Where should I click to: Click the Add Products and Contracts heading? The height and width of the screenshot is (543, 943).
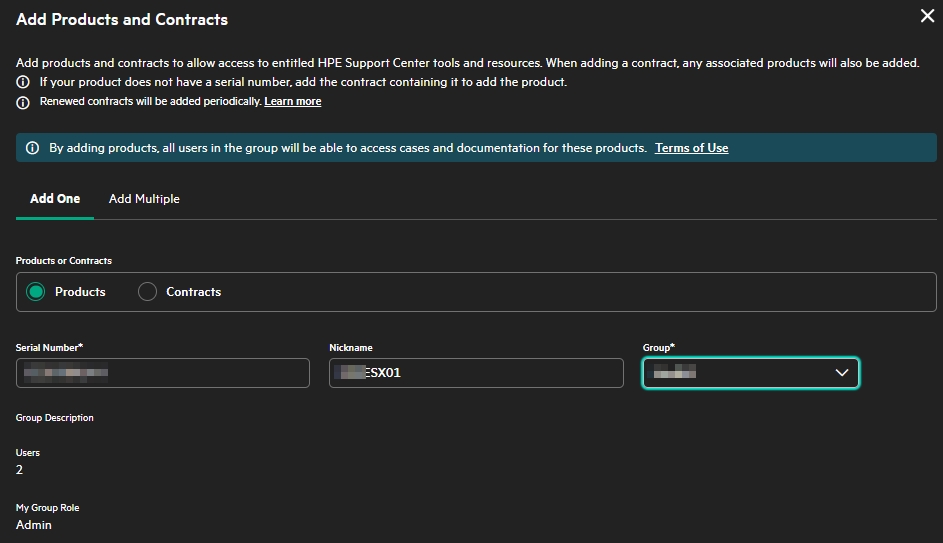[x=122, y=19]
